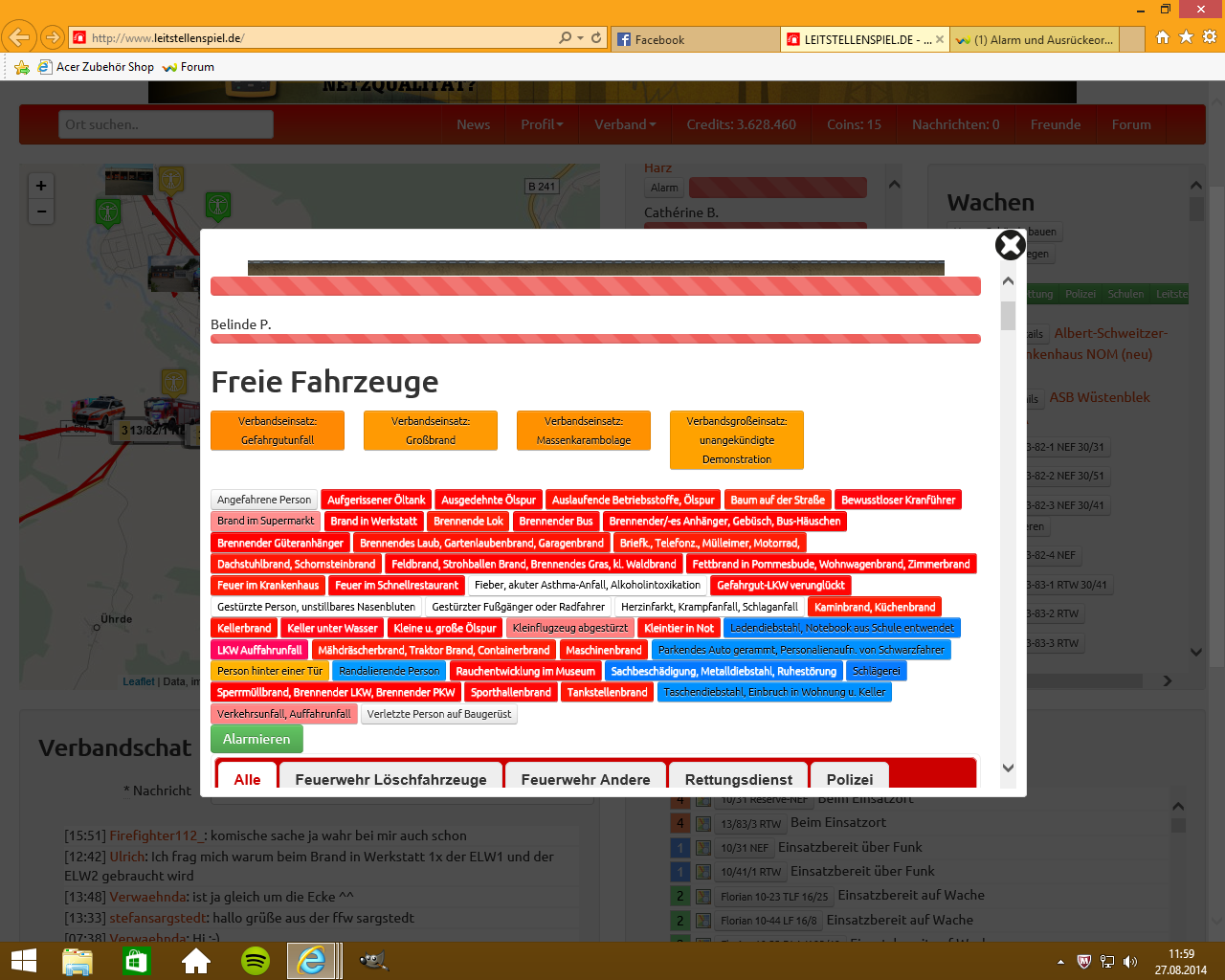This screenshot has height=980, width=1225.
Task: Toggle the Person hinter einer Tür preset
Action: tap(269, 671)
